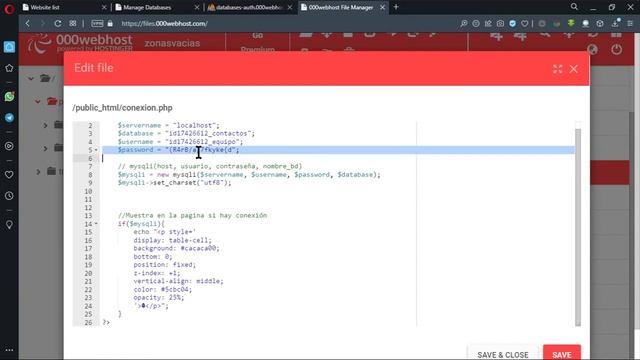Viewport: 640px width, 360px height.
Task: Click the VPN badge in address bar
Action: (97, 24)
